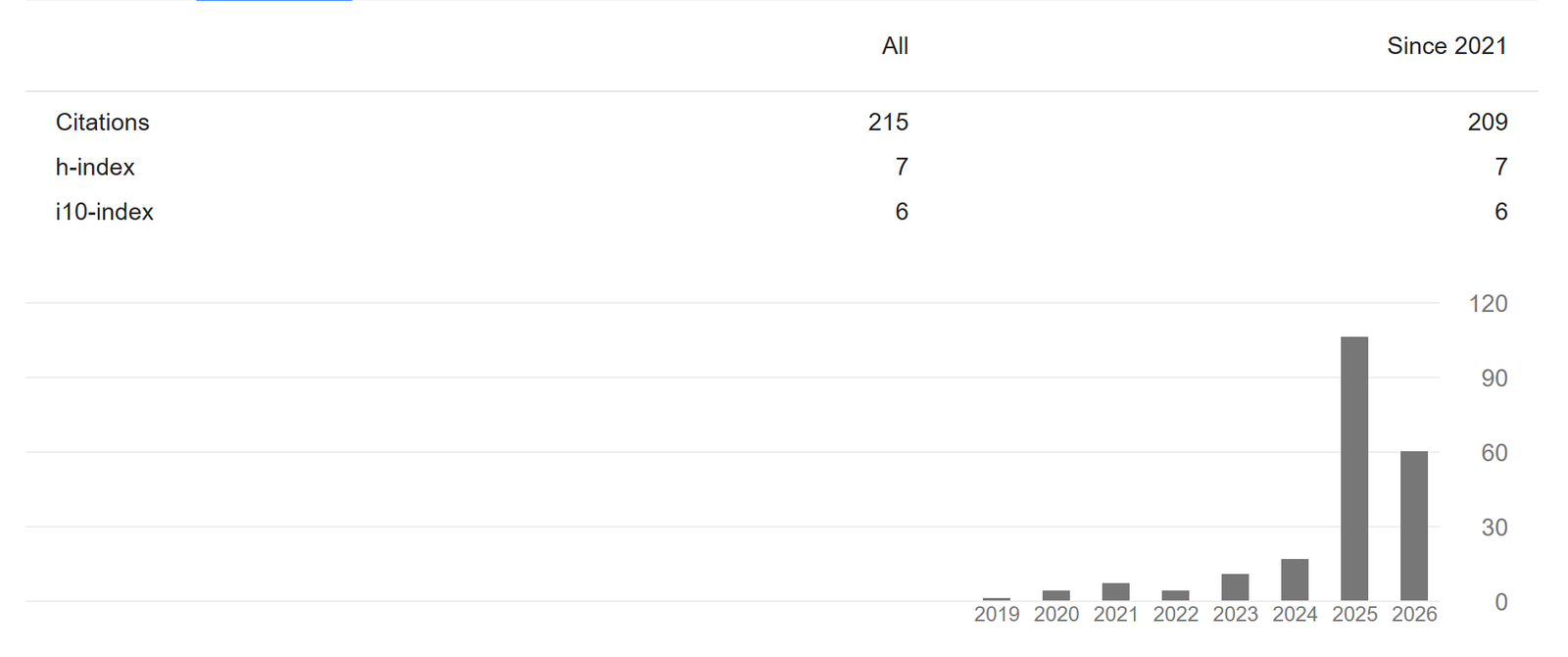
Task: Click the 2019 citations bar
Action: coord(996,599)
